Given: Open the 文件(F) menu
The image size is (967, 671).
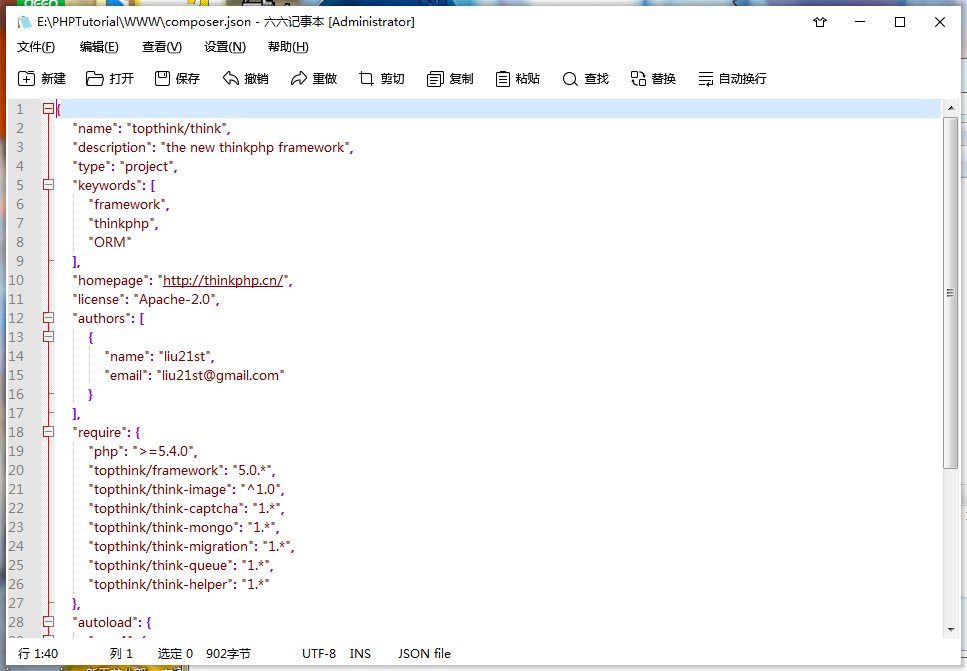Looking at the screenshot, I should point(36,47).
